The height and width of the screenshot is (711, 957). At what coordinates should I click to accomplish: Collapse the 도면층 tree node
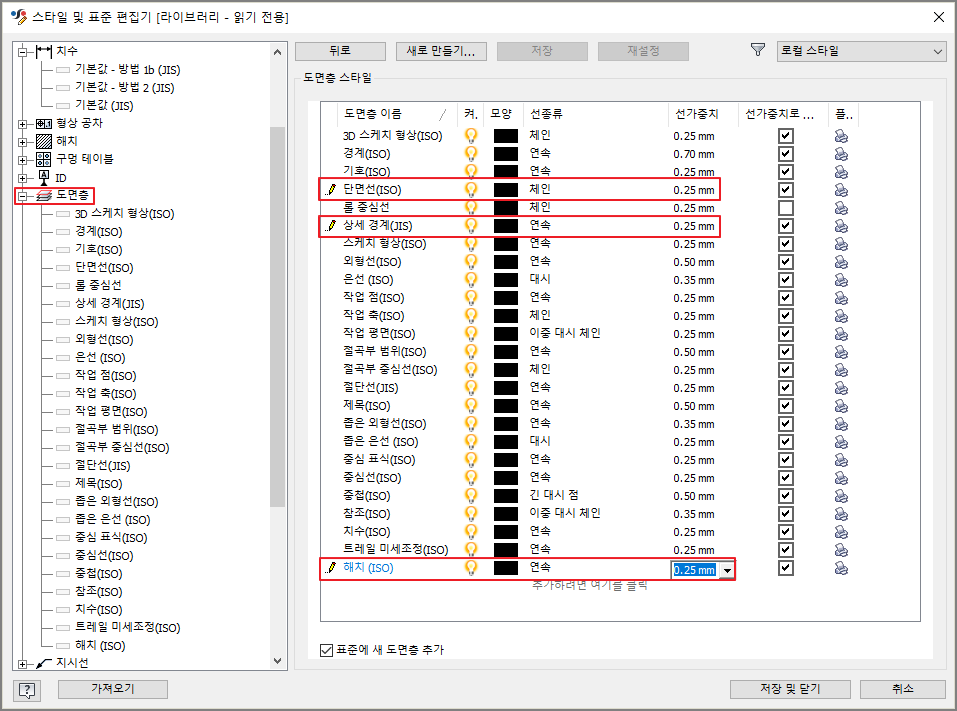point(23,196)
